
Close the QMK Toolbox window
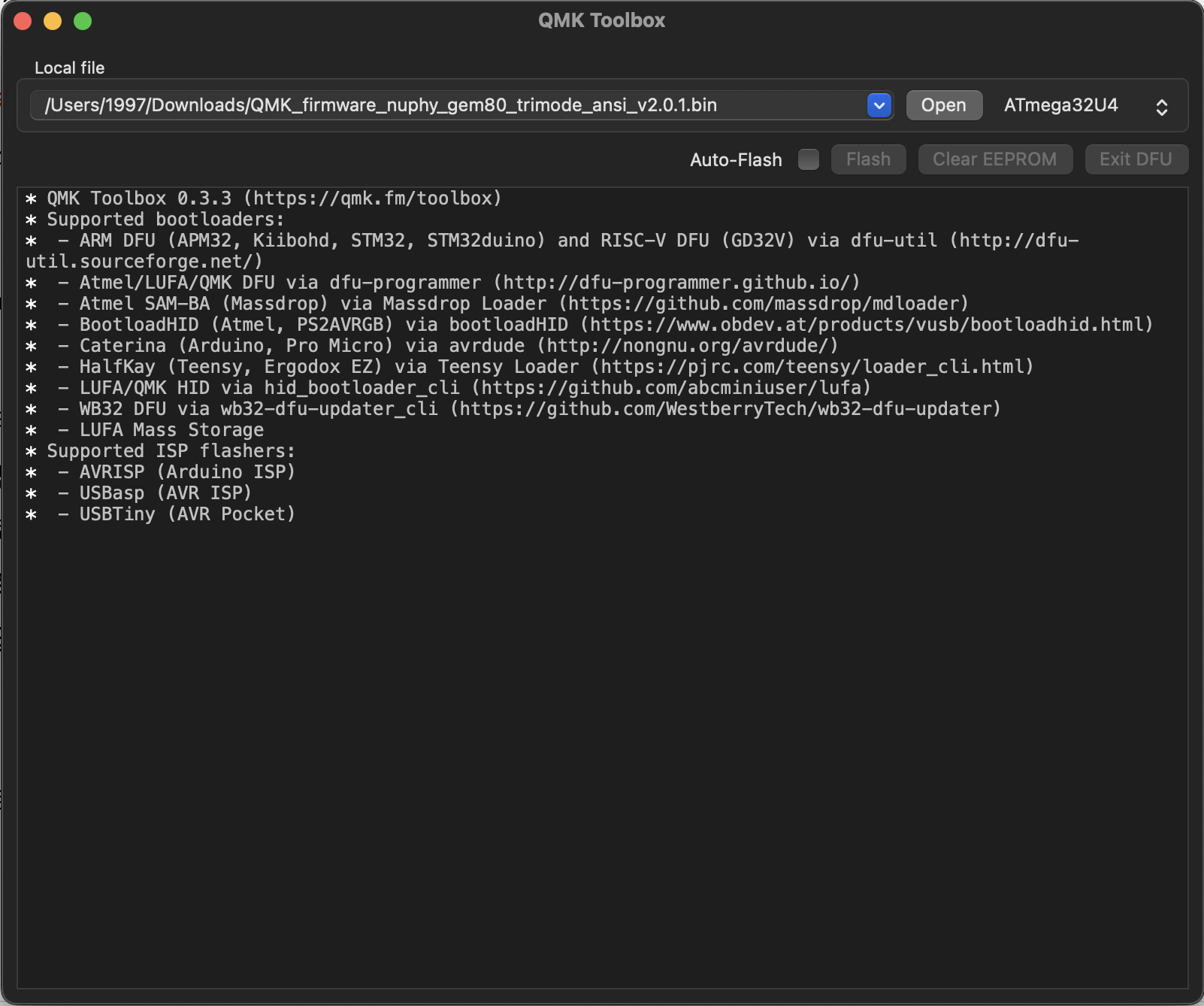tap(23, 21)
